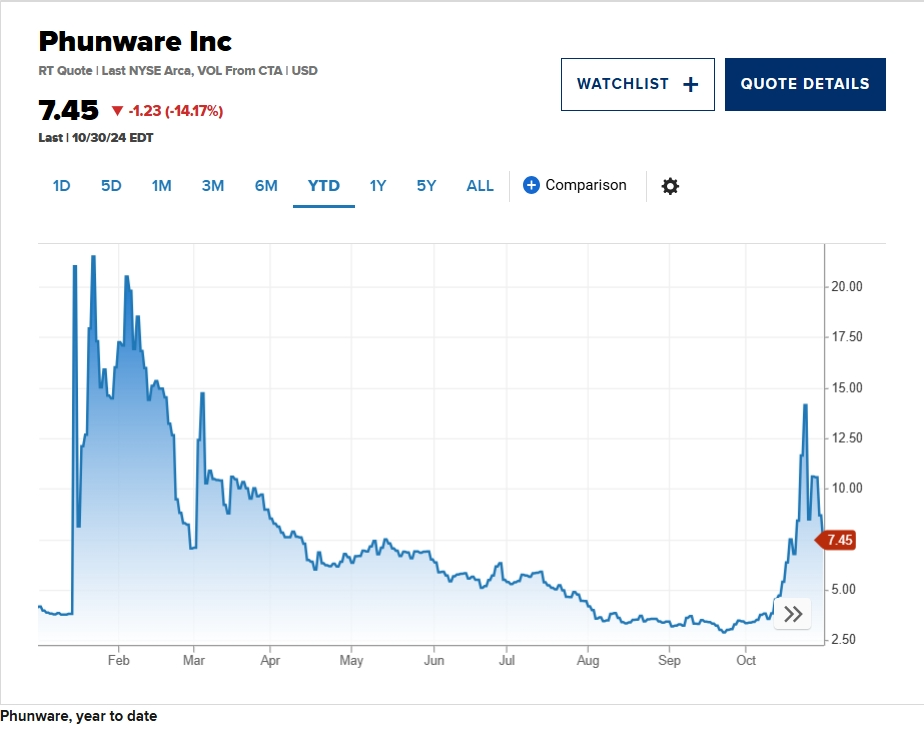Click the Comparison label
924x729 pixels.
(x=586, y=185)
